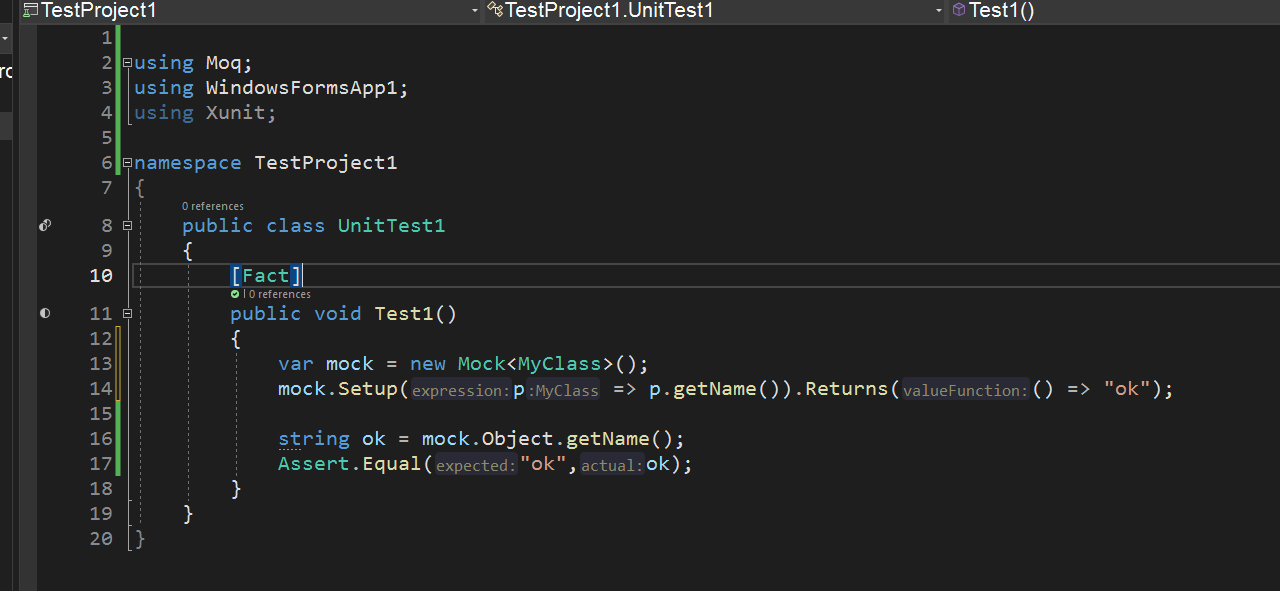Open the TestProject1 project navigation dropdown
Screen dimensions: 1280x591
pos(250,11)
